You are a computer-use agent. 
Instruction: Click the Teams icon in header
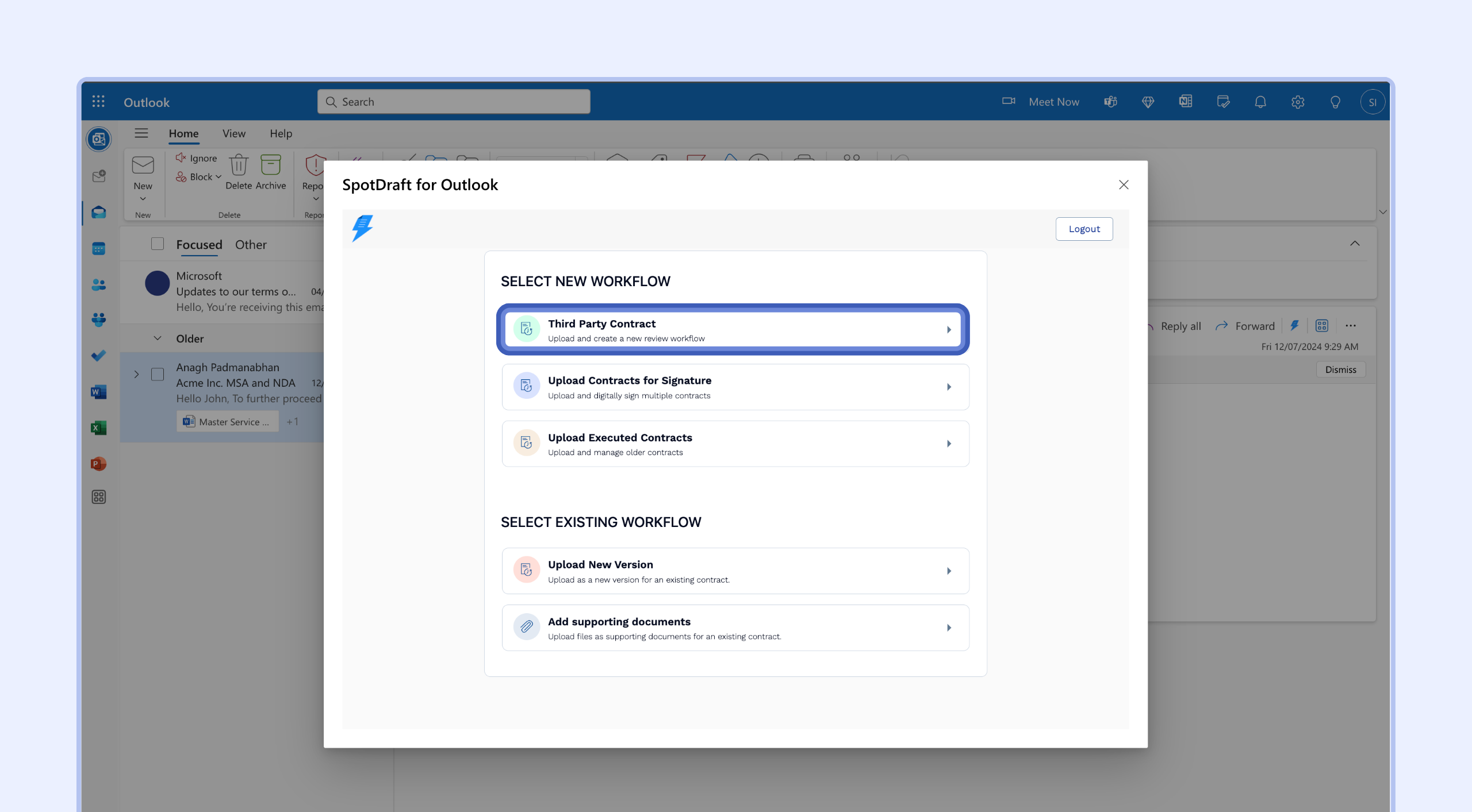click(x=1110, y=102)
